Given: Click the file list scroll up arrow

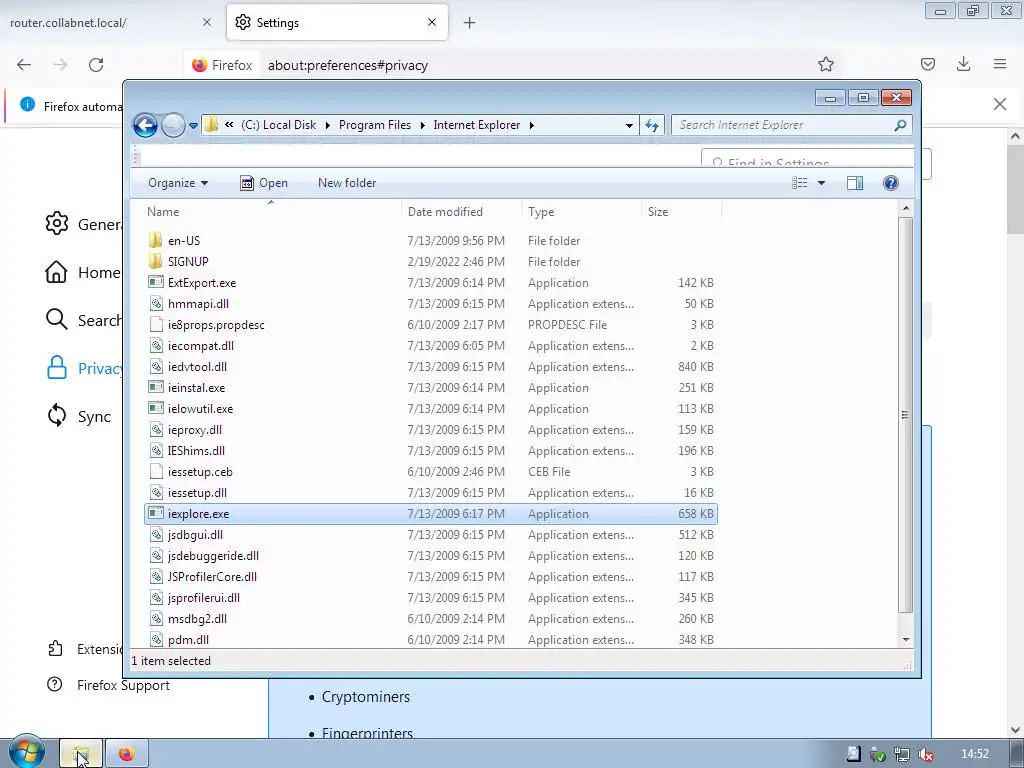Looking at the screenshot, I should pos(906,208).
